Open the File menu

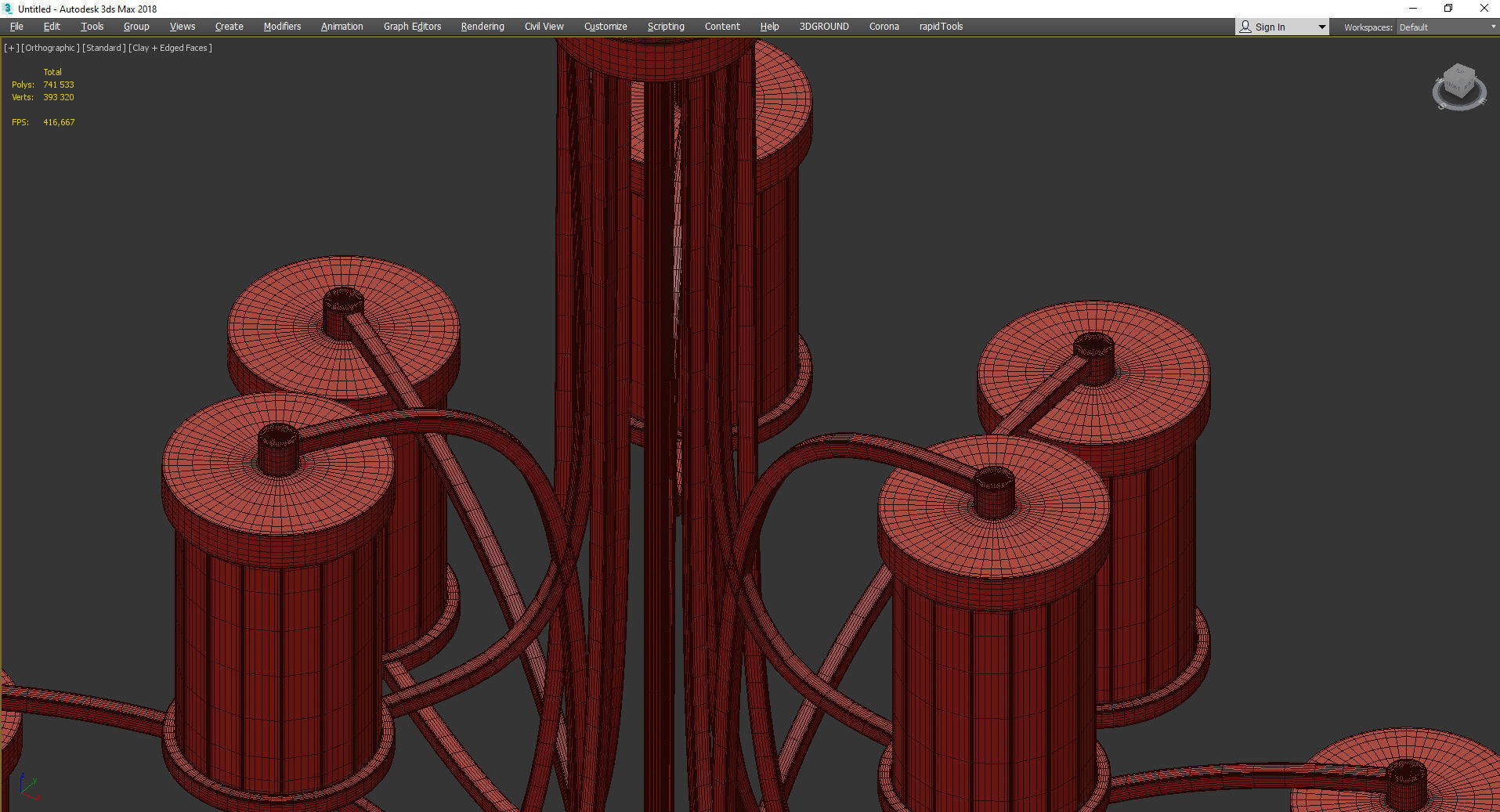point(16,27)
